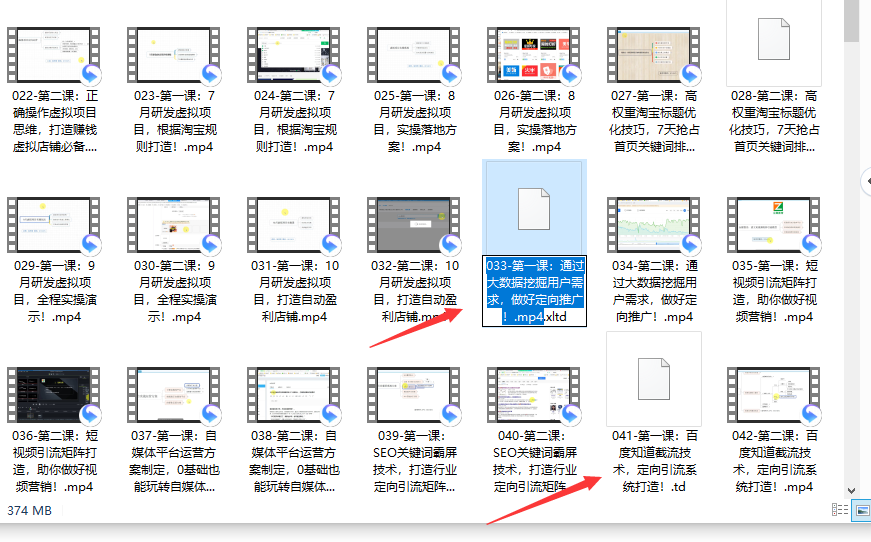
Task: Click the file name of 031 October project
Action: click(294, 291)
